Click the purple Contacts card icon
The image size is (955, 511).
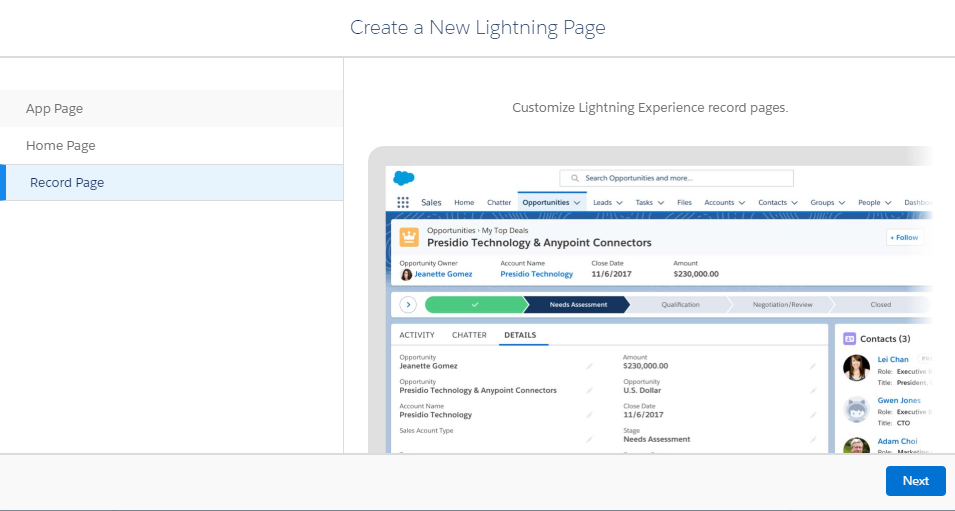[x=849, y=339]
